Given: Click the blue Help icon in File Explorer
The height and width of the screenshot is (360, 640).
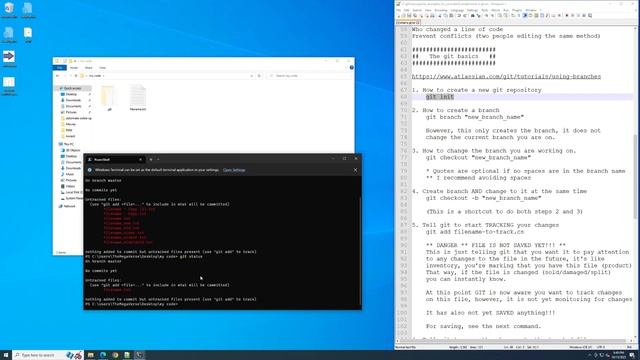Looking at the screenshot, I should pyautogui.click(x=351, y=67).
